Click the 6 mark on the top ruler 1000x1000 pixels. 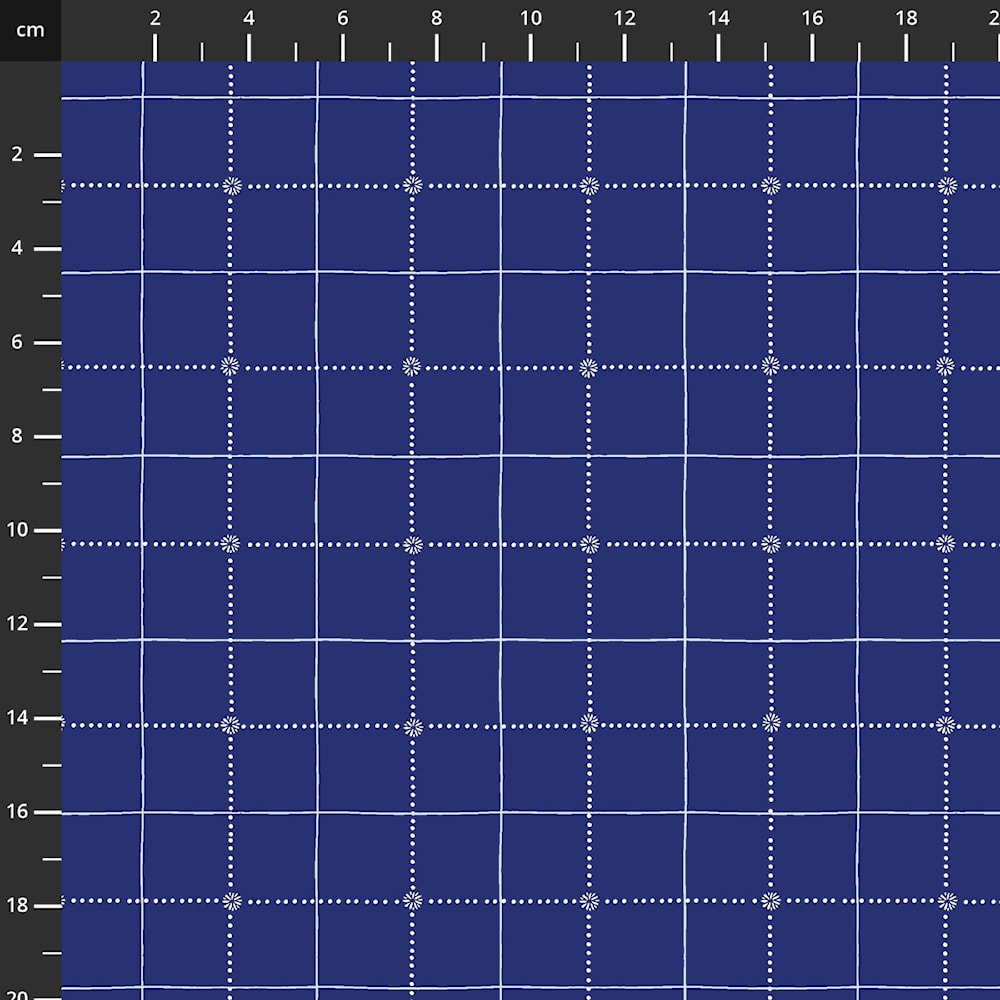point(343,19)
